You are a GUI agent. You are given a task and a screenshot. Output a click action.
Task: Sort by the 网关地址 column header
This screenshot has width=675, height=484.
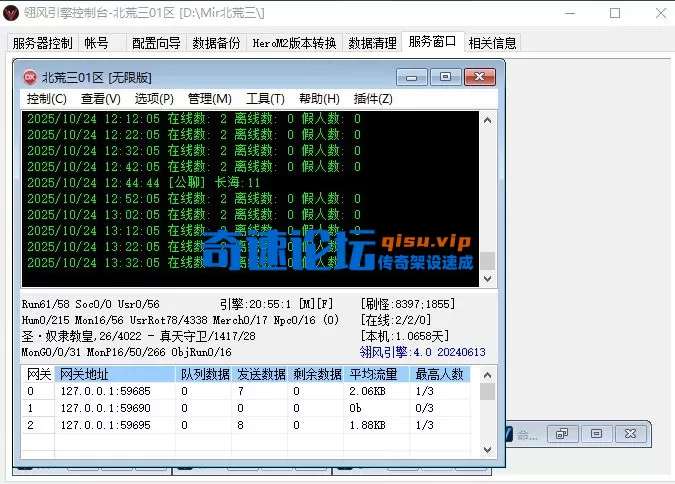tap(115, 374)
